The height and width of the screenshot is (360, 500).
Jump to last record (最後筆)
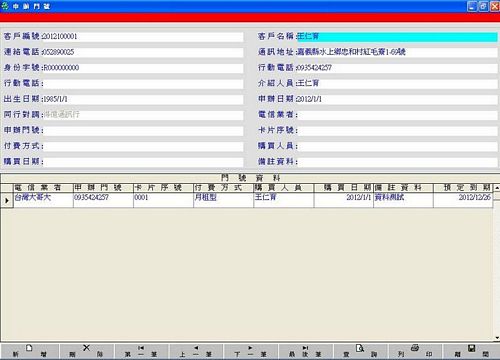305,351
